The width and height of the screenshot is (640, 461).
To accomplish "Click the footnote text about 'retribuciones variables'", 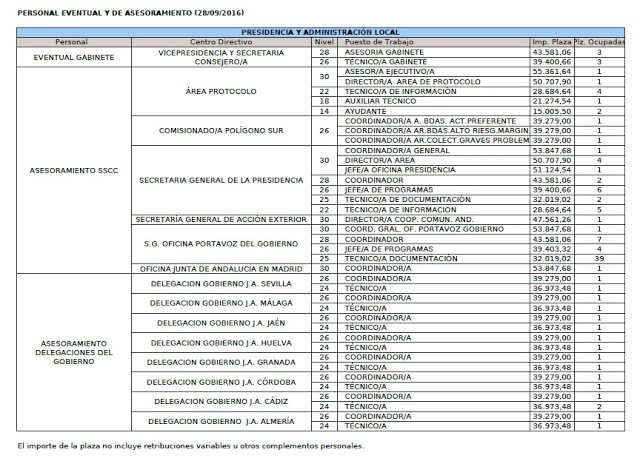I will point(190,445).
